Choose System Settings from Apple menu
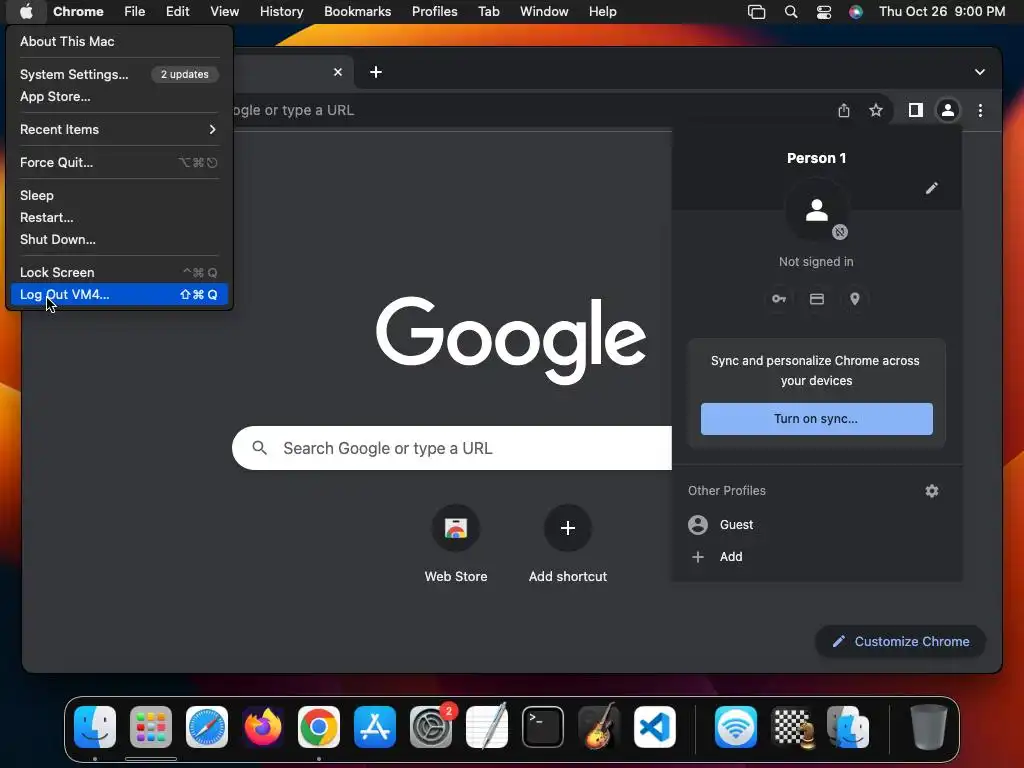 119,74
